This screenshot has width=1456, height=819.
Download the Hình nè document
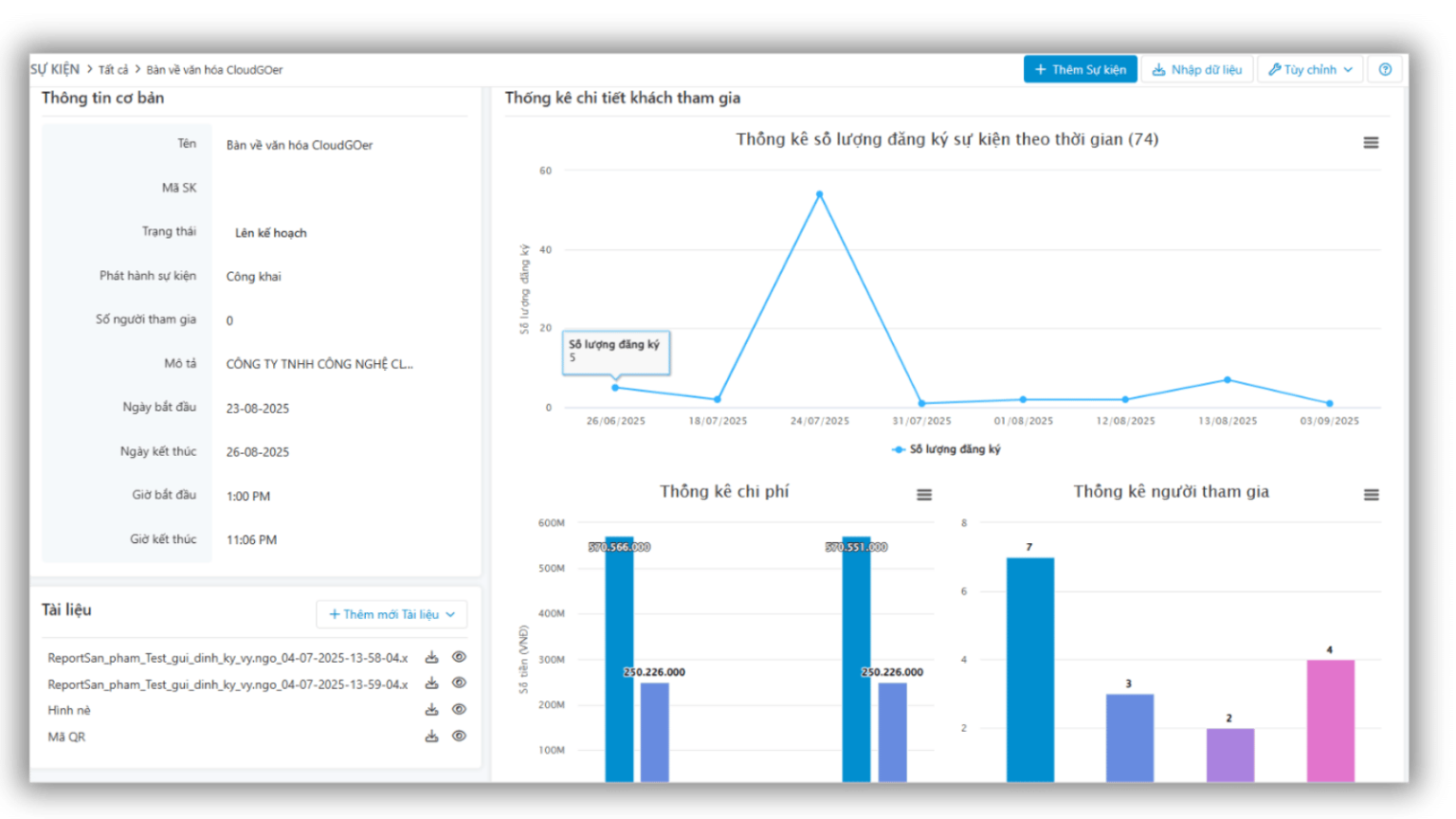click(431, 709)
